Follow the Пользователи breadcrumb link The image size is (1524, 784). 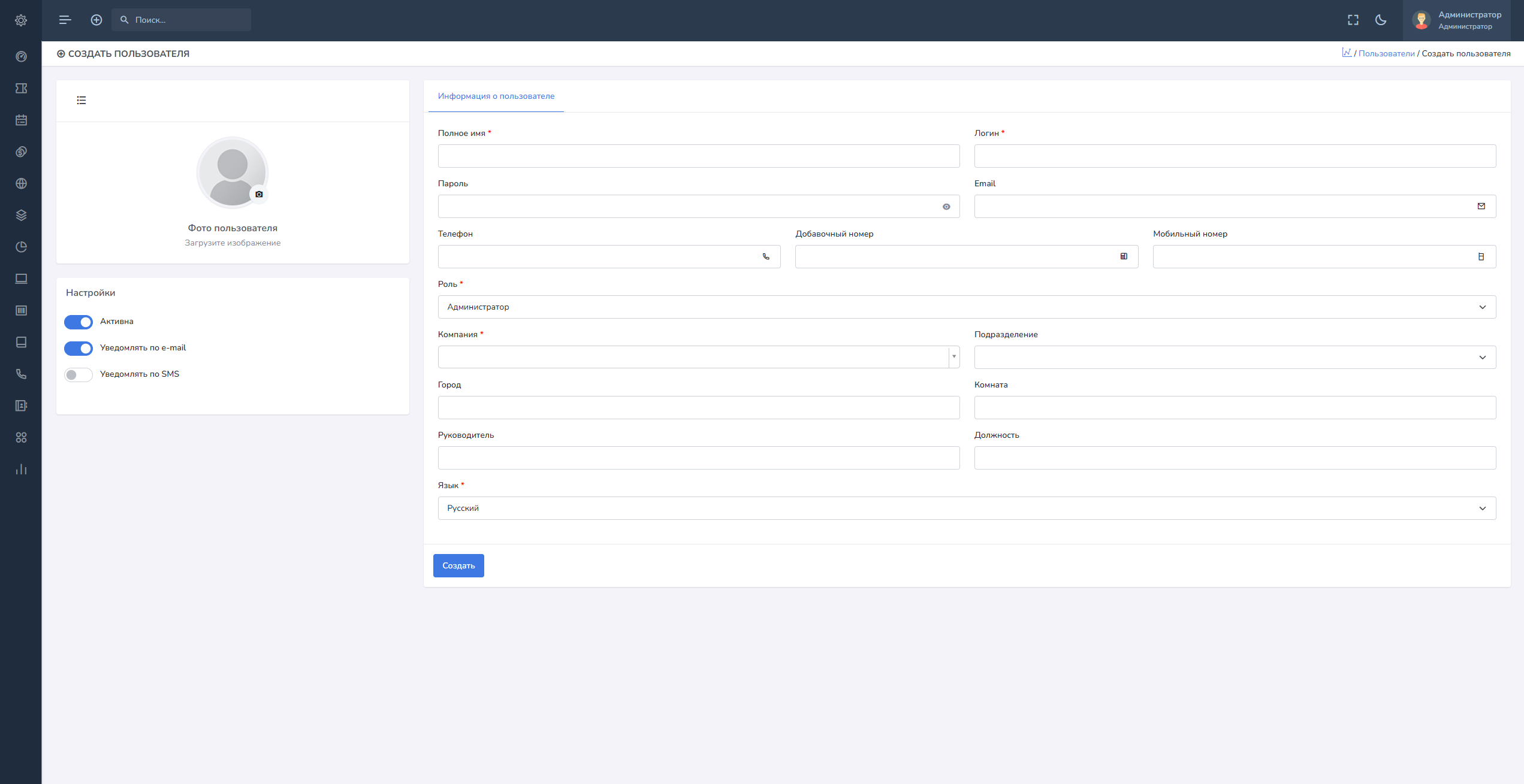click(x=1386, y=54)
